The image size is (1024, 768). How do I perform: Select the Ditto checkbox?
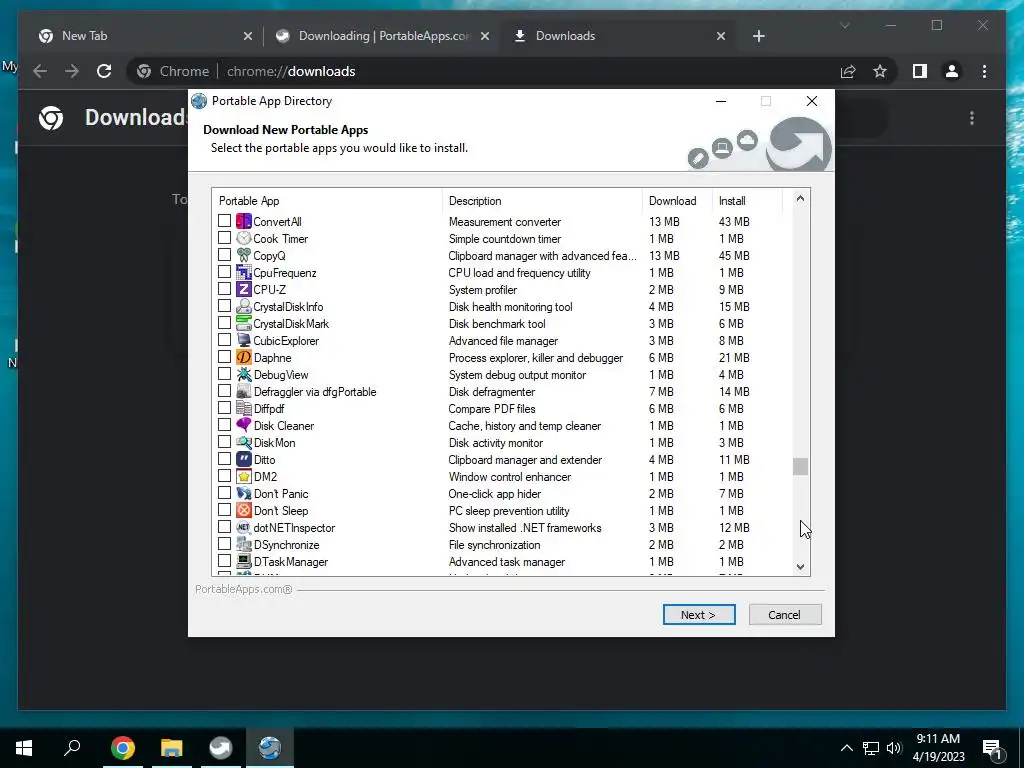[224, 458]
